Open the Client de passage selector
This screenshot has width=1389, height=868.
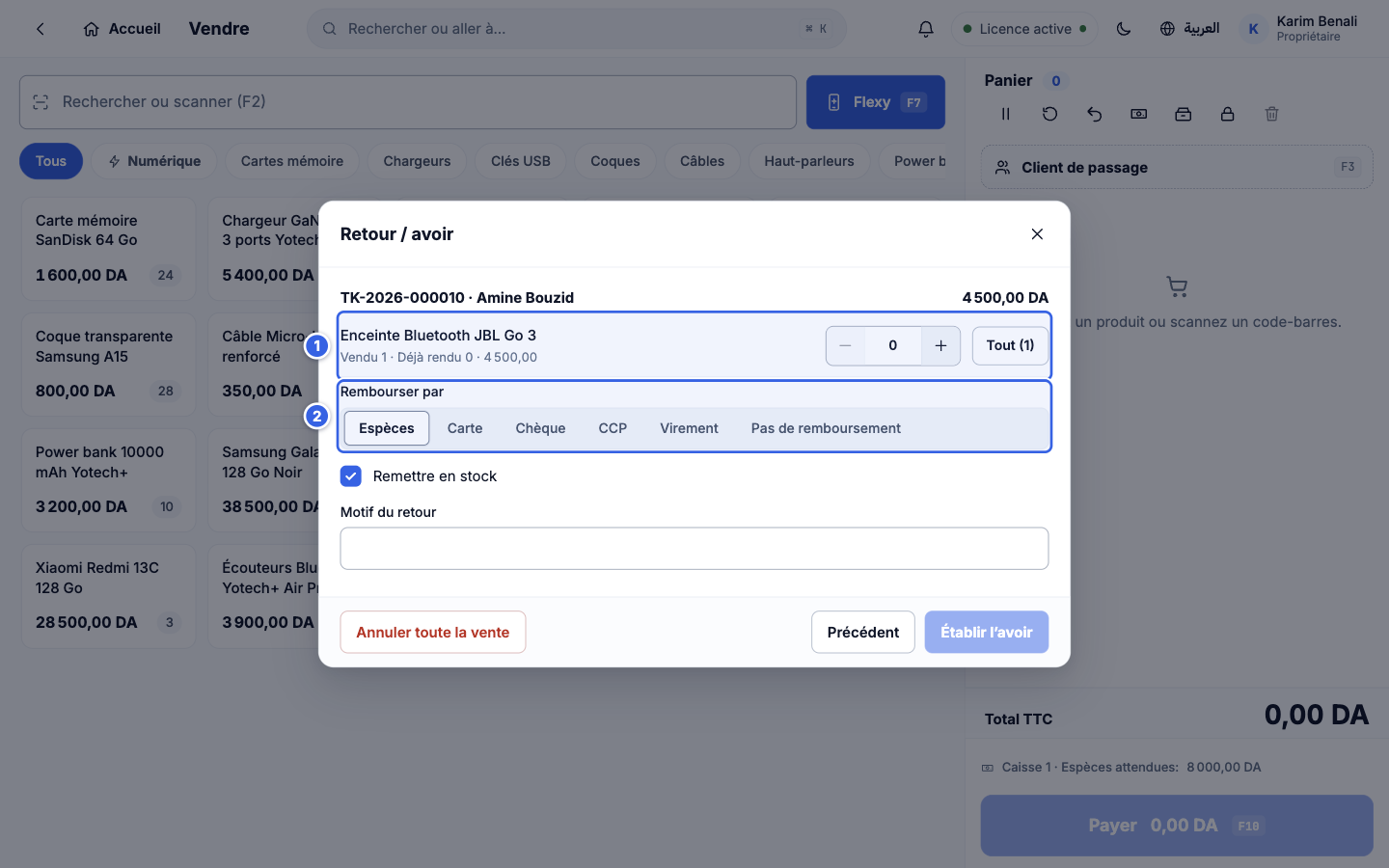(x=1177, y=167)
